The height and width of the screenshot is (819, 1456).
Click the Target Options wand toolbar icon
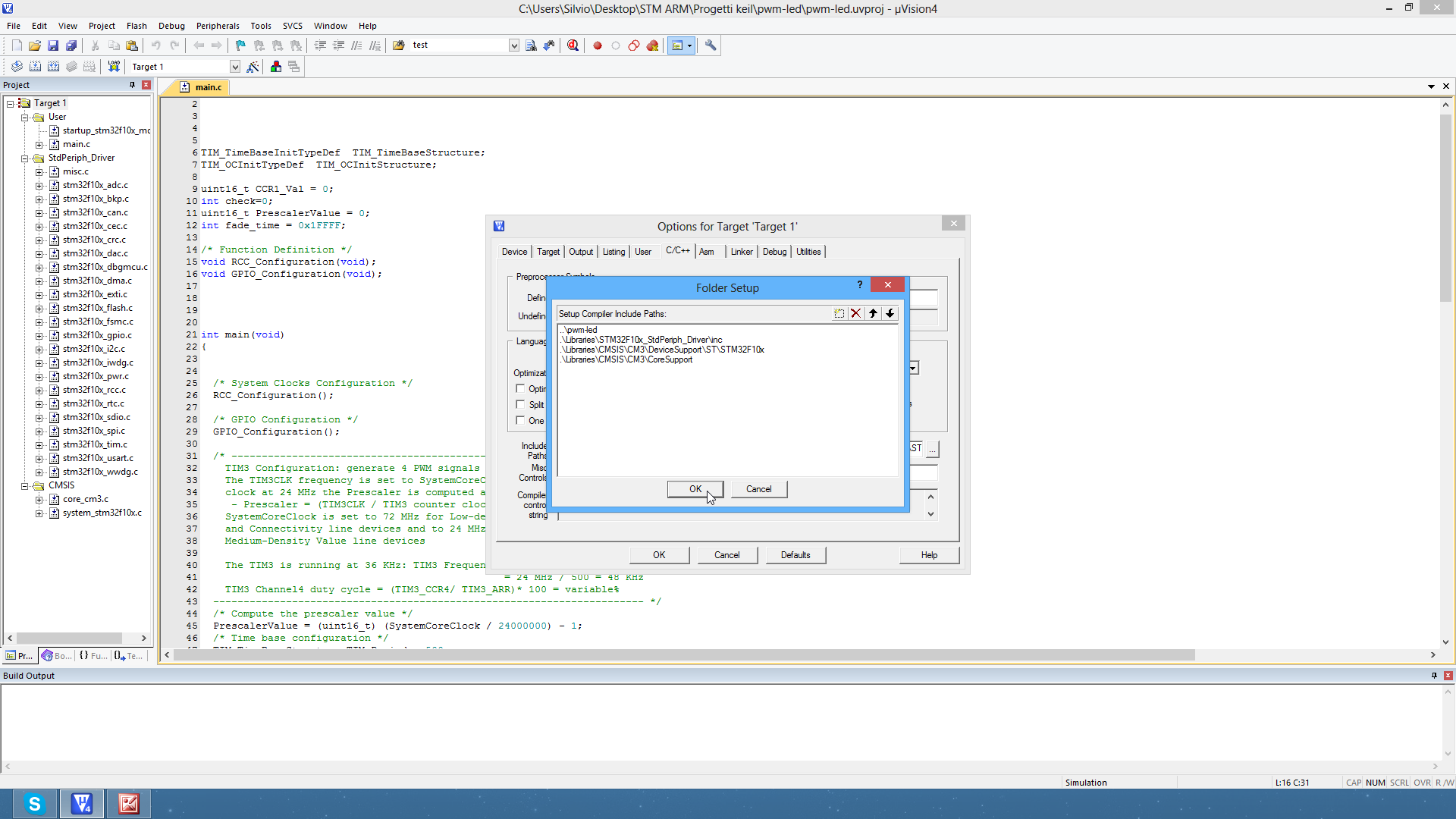253,67
